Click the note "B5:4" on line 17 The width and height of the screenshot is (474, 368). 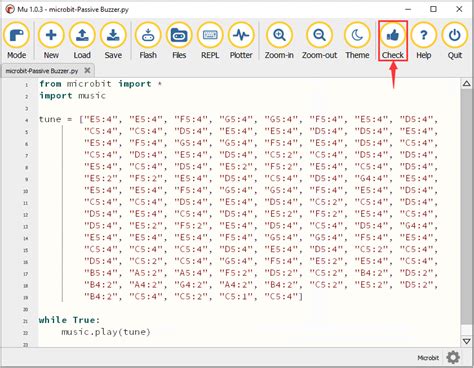pos(101,273)
